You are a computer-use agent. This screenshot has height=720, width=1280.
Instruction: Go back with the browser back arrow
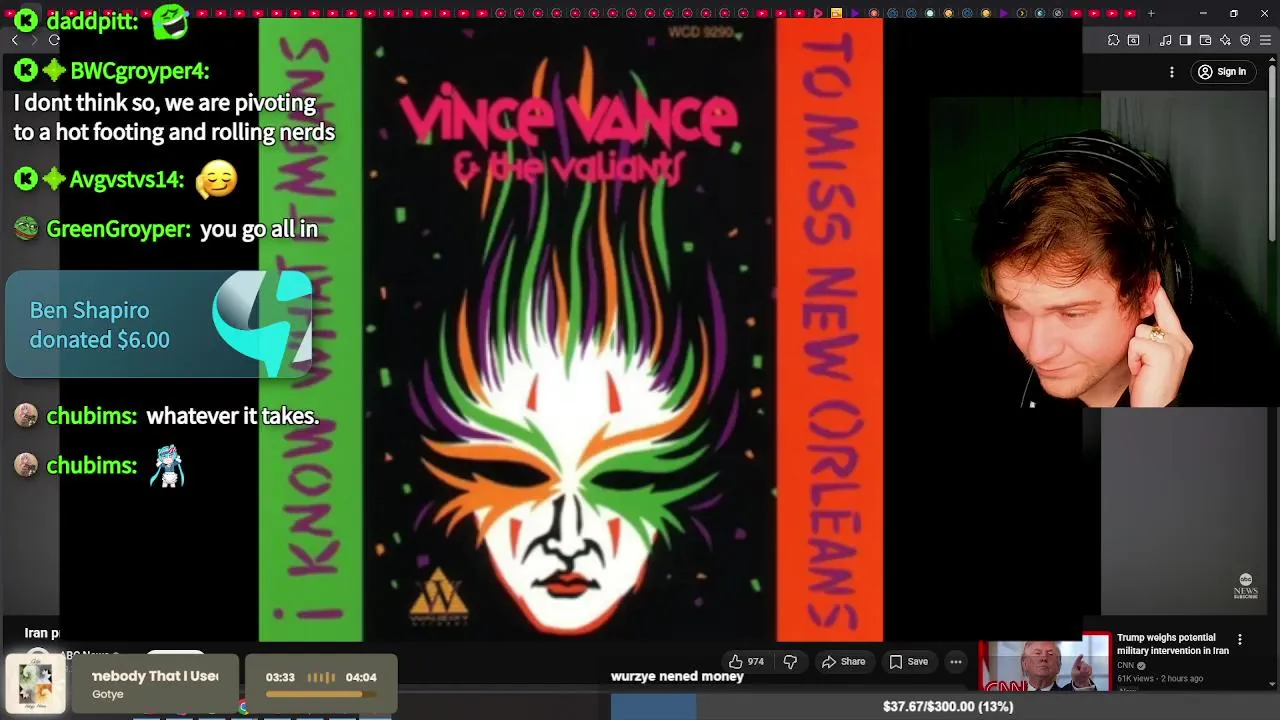[x=14, y=40]
